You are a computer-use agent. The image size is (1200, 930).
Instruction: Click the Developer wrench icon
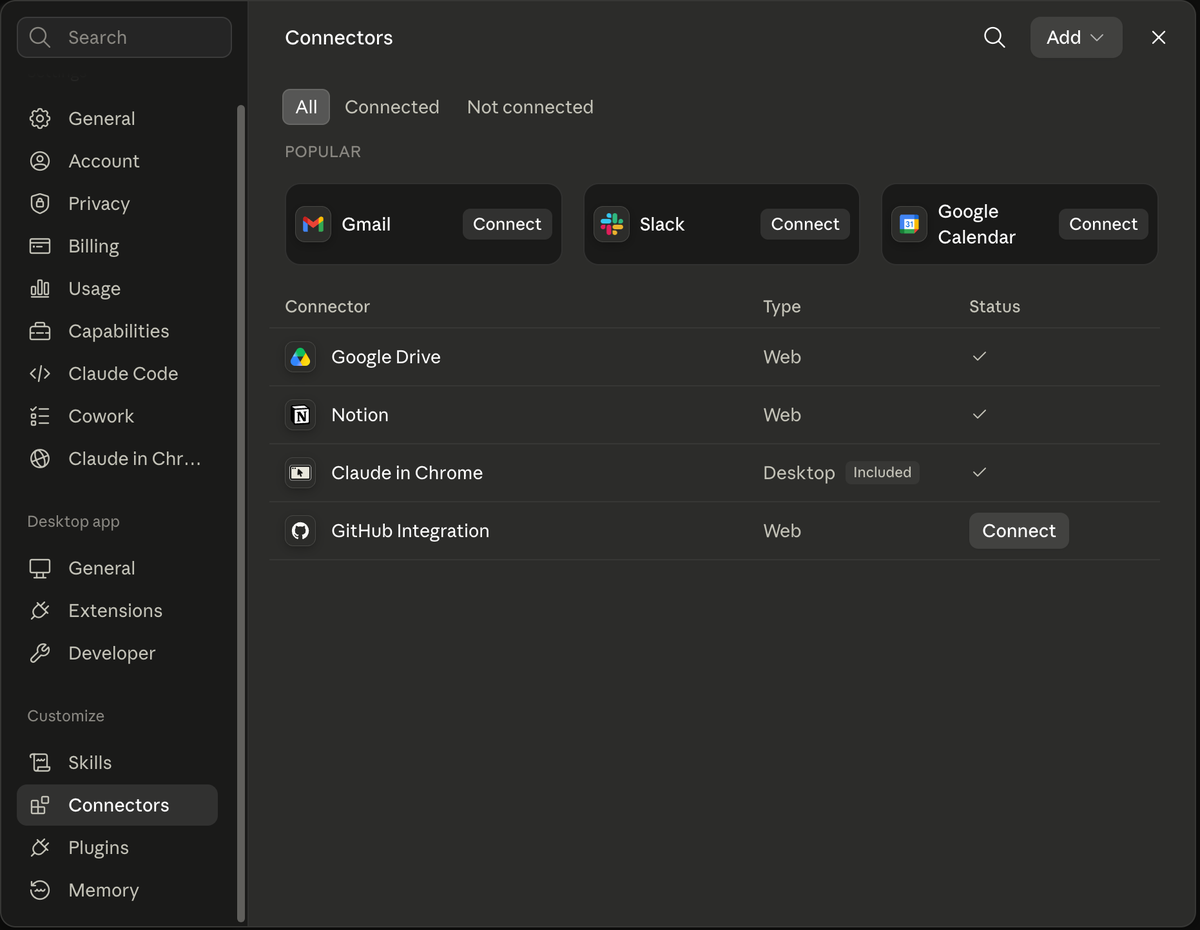(40, 653)
